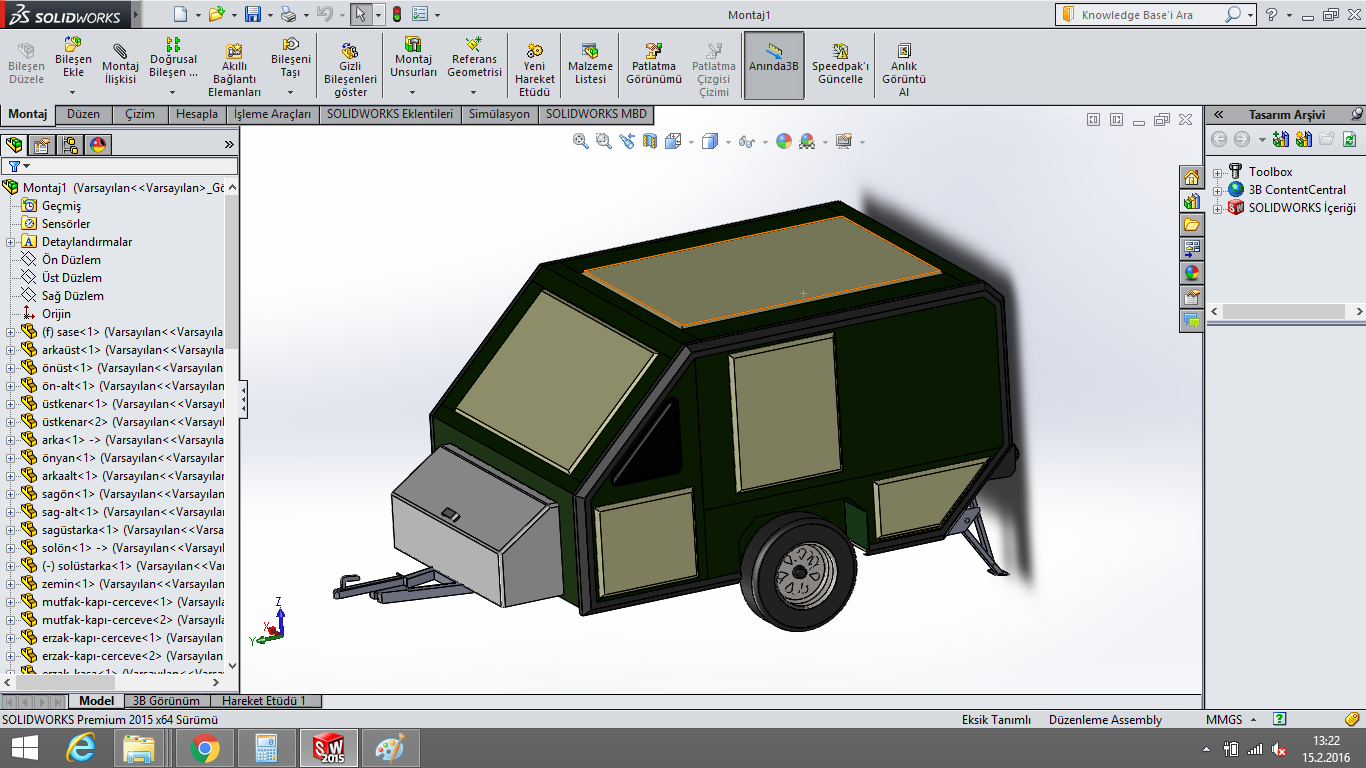Pin the Tasarım Arşivi task pane
Image resolution: width=1366 pixels, height=768 pixels.
[x=1356, y=115]
